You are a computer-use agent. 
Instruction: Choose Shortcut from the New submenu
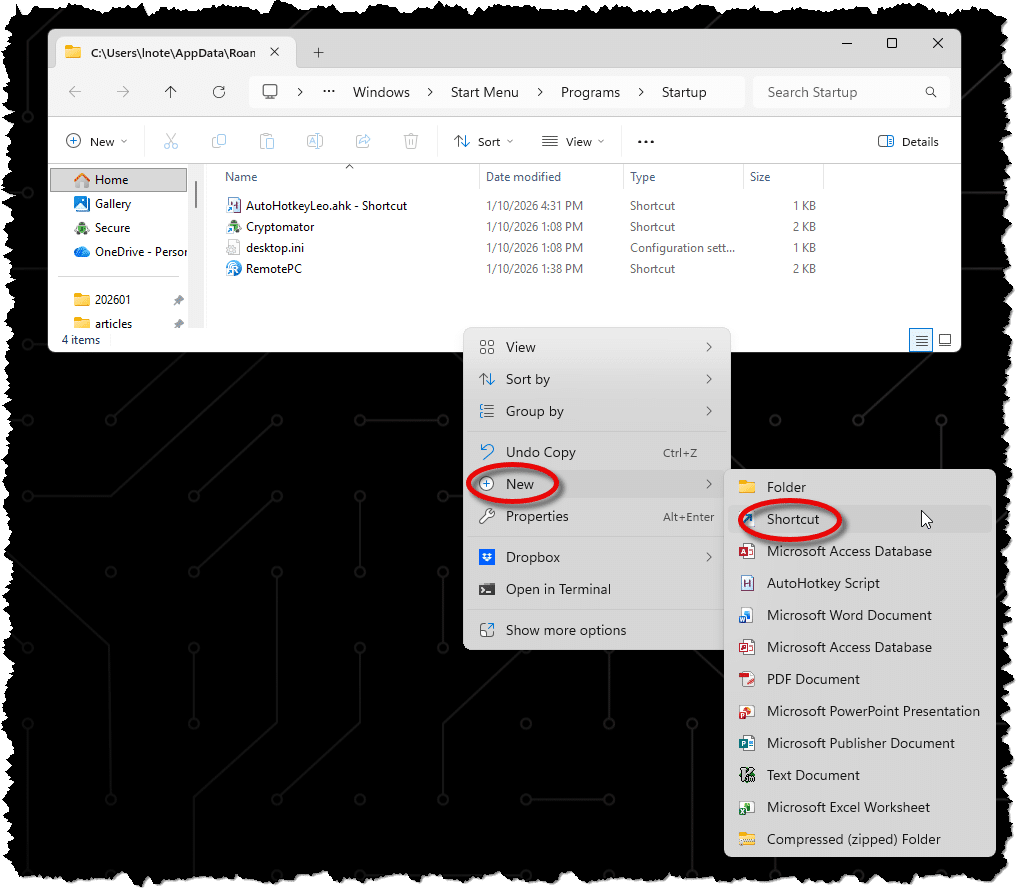[793, 519]
